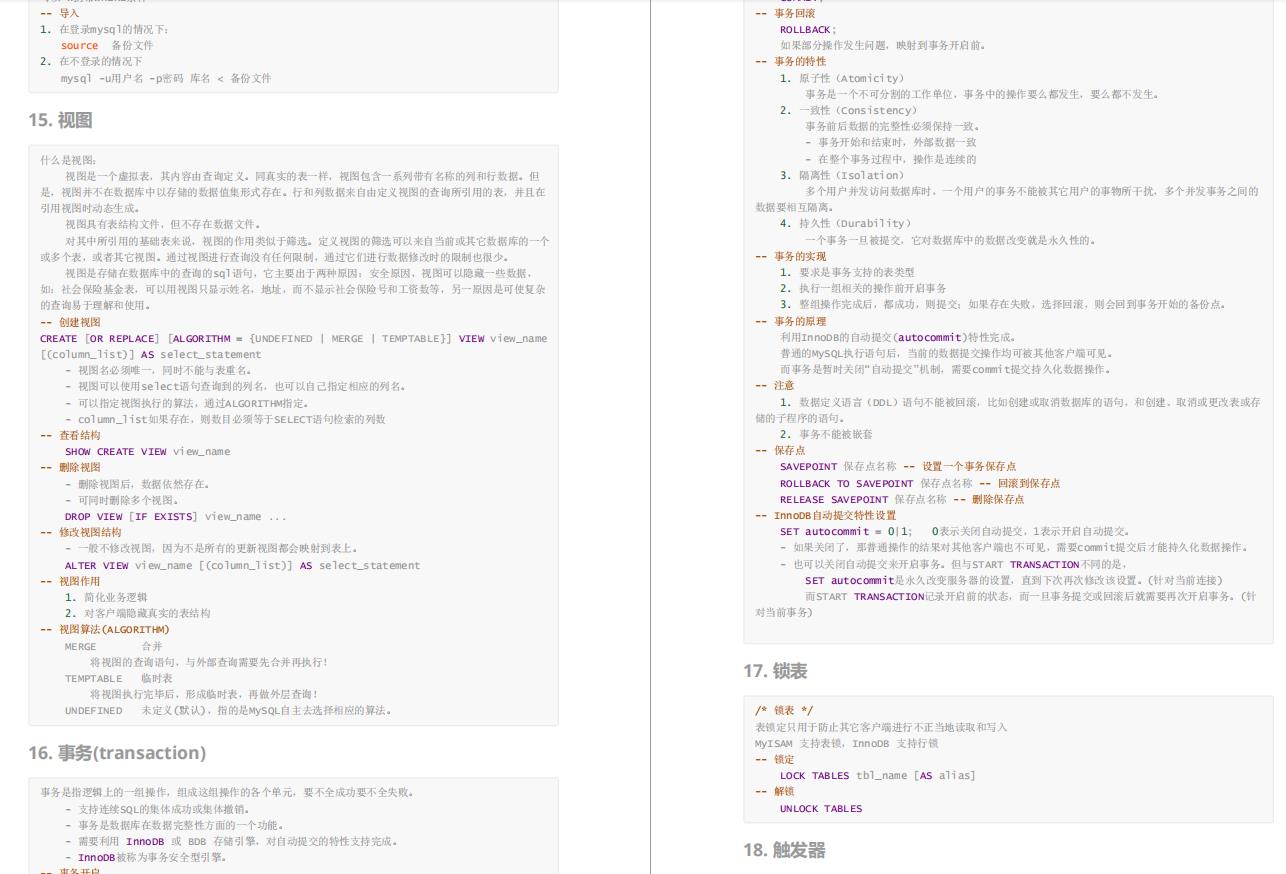Screen dimensions: 1286x874
Task: Click the comment "-- 注意"
Action: [x=774, y=385]
